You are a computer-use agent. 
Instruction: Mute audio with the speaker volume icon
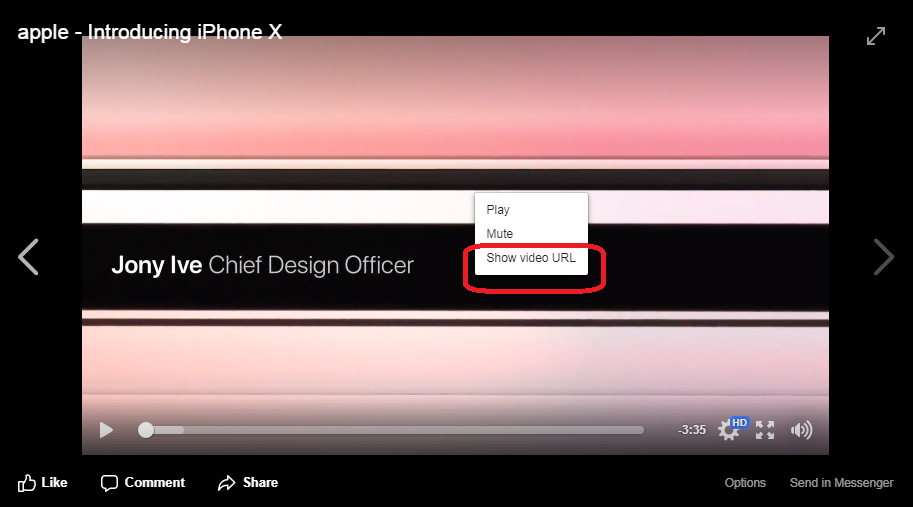[x=801, y=430]
